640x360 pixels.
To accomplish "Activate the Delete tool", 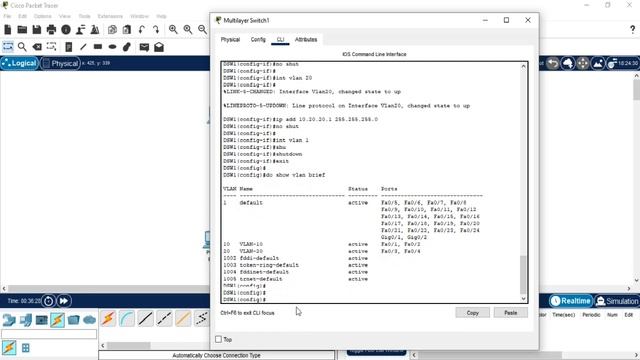I will [x=37, y=47].
